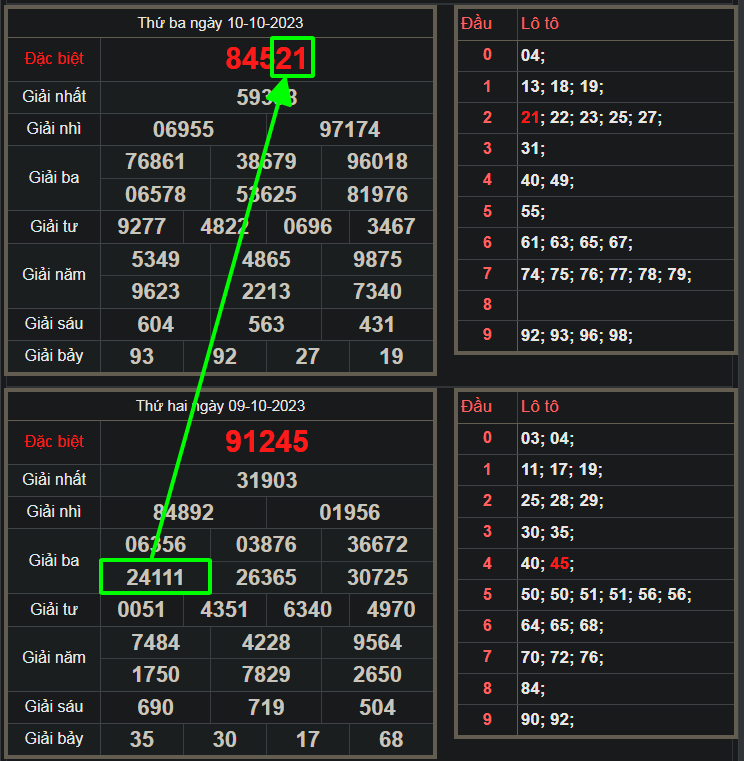The image size is (744, 761).
Task: Click the header Thứ ba ngày 10-10-2023
Action: (220, 23)
